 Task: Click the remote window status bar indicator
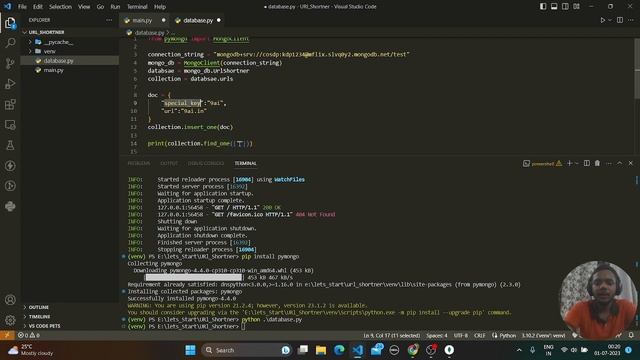7,335
